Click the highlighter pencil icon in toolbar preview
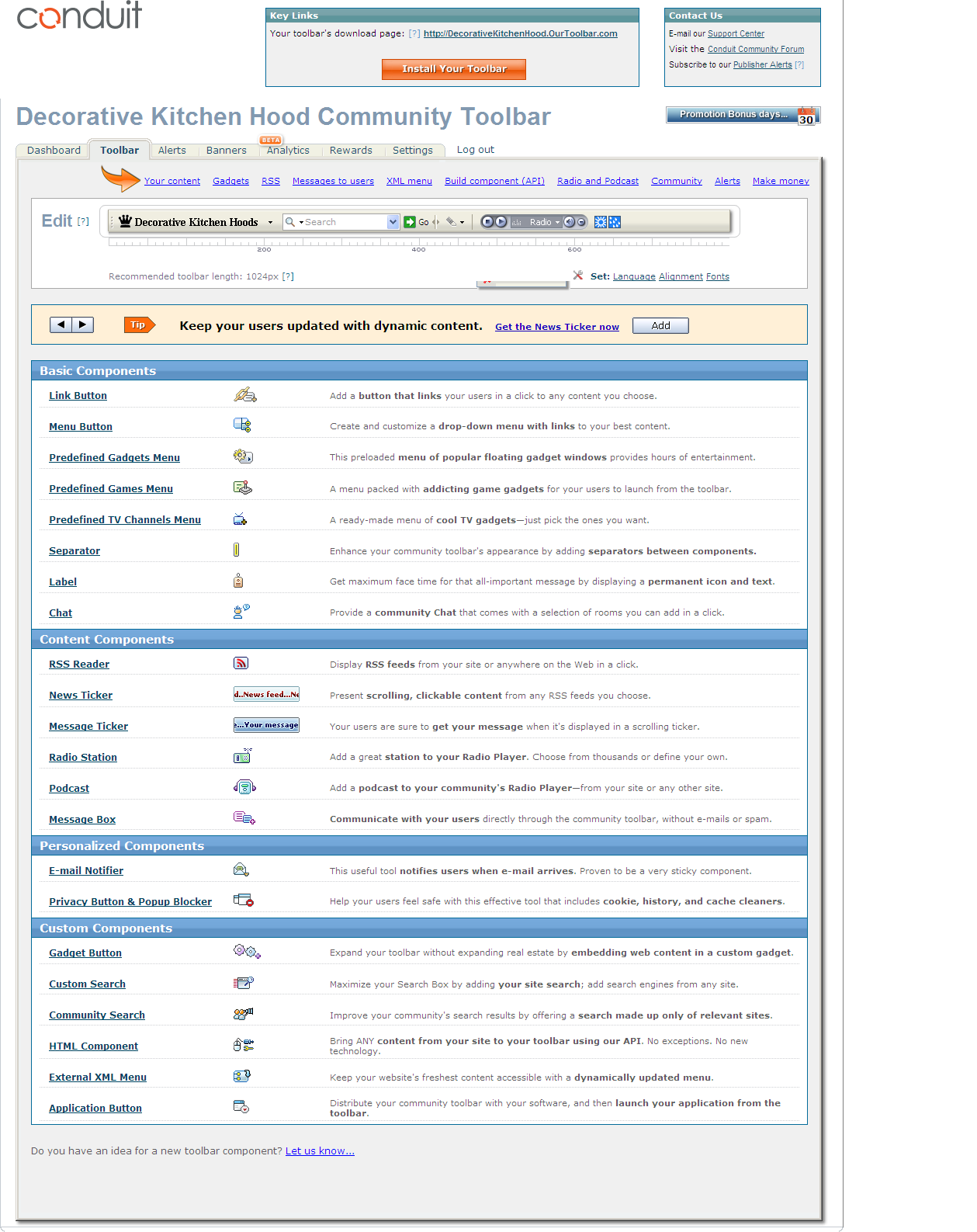 click(x=451, y=222)
